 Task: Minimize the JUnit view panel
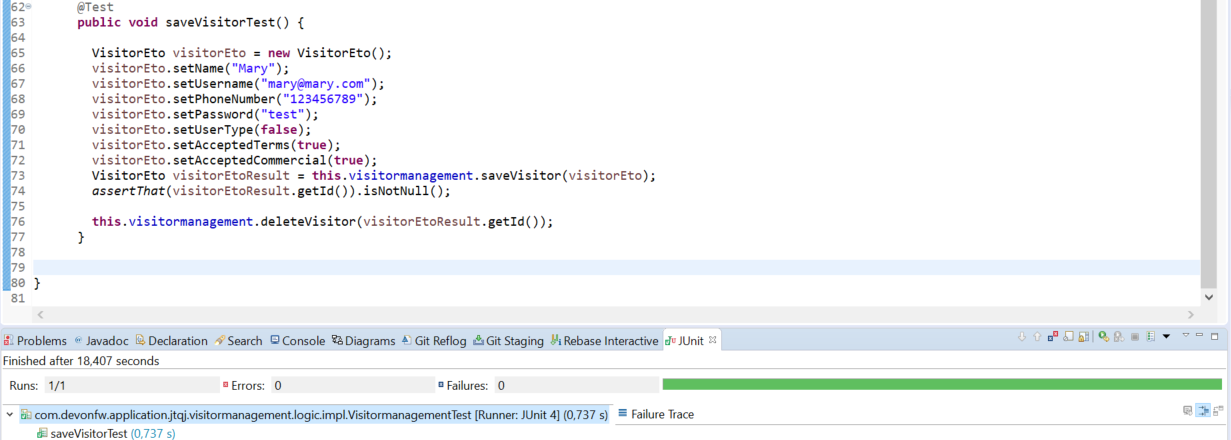pyautogui.click(x=1199, y=335)
